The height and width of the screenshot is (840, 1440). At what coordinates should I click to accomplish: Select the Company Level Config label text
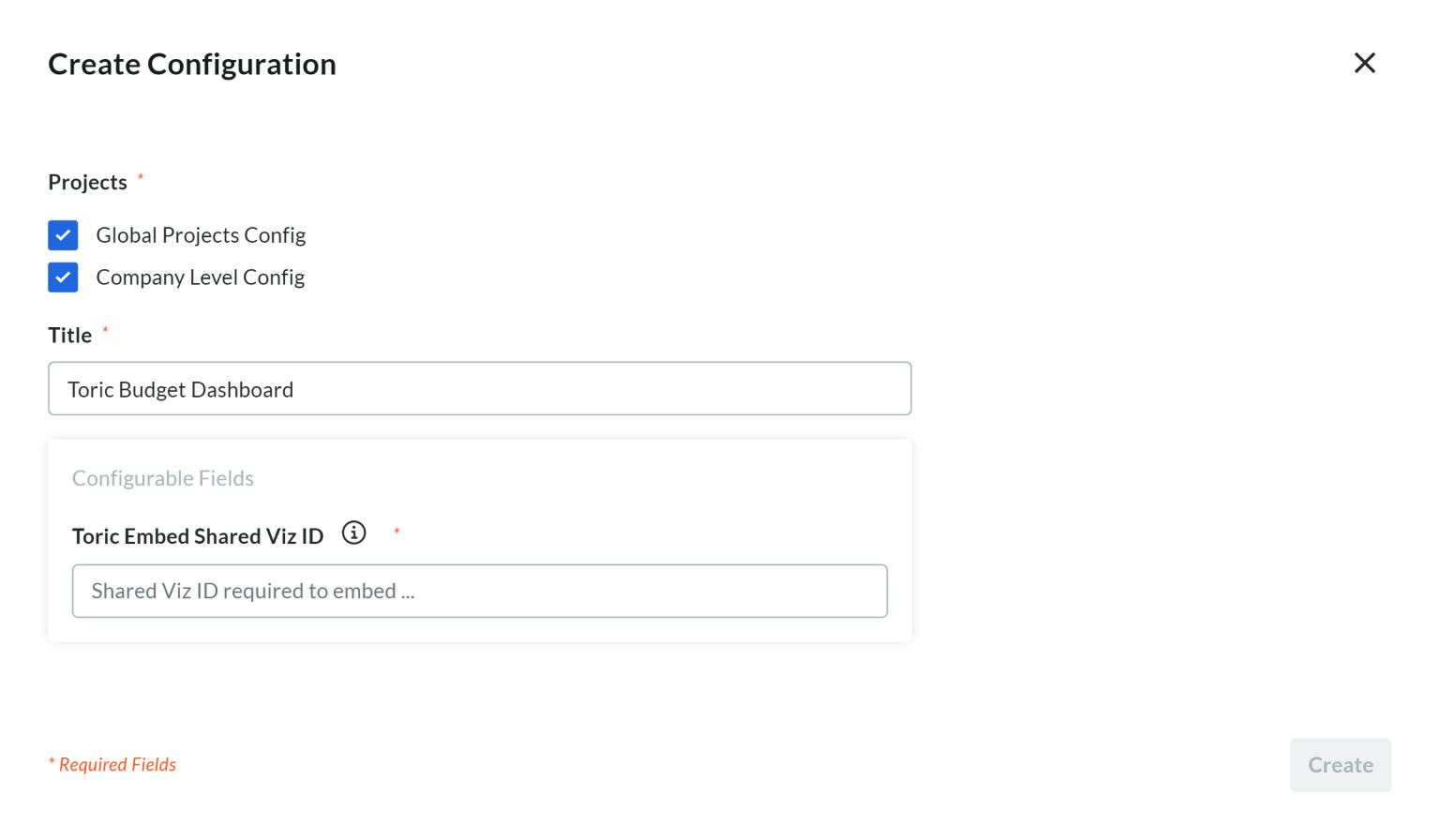tap(201, 277)
